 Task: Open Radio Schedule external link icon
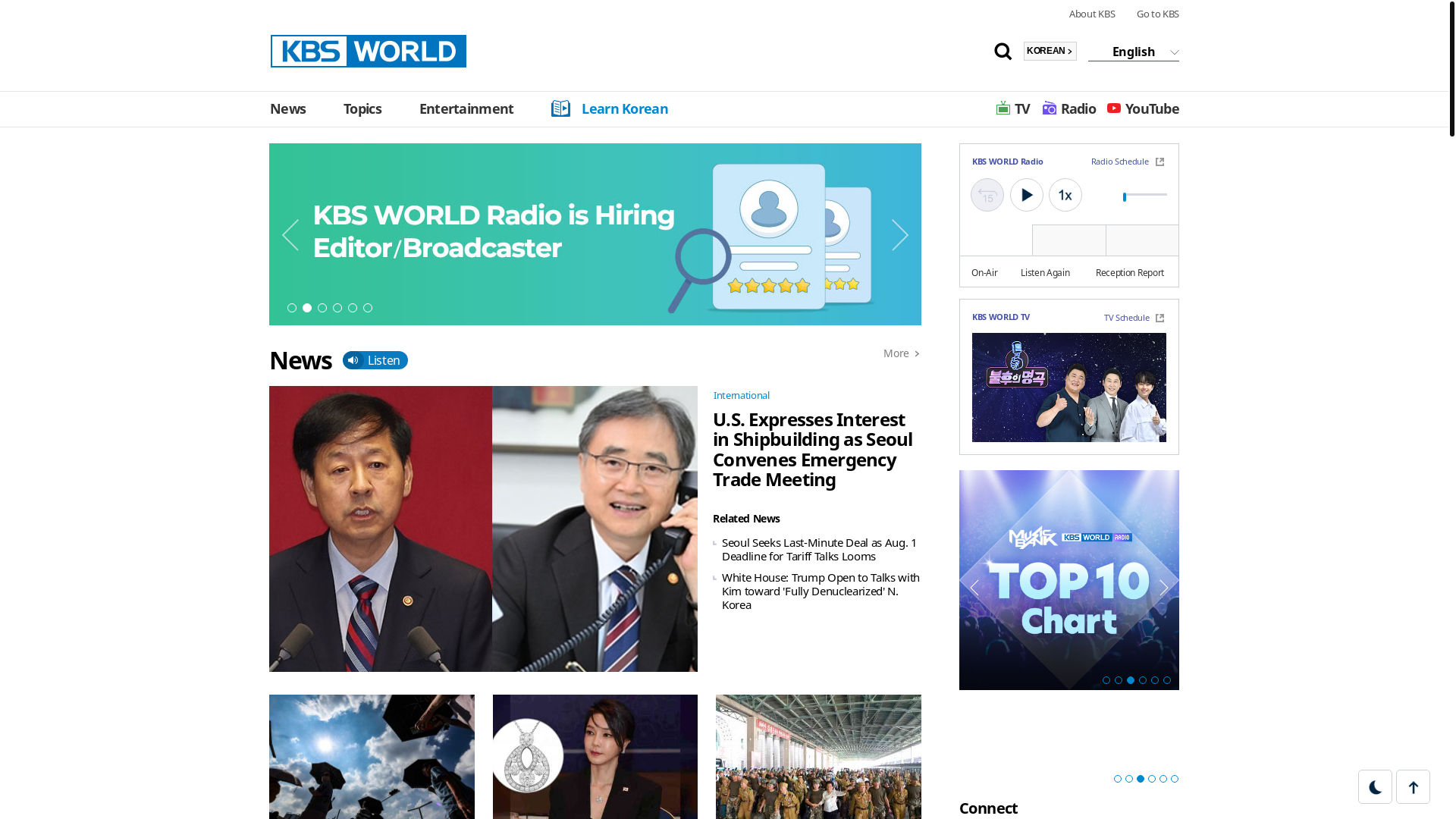point(1159,162)
